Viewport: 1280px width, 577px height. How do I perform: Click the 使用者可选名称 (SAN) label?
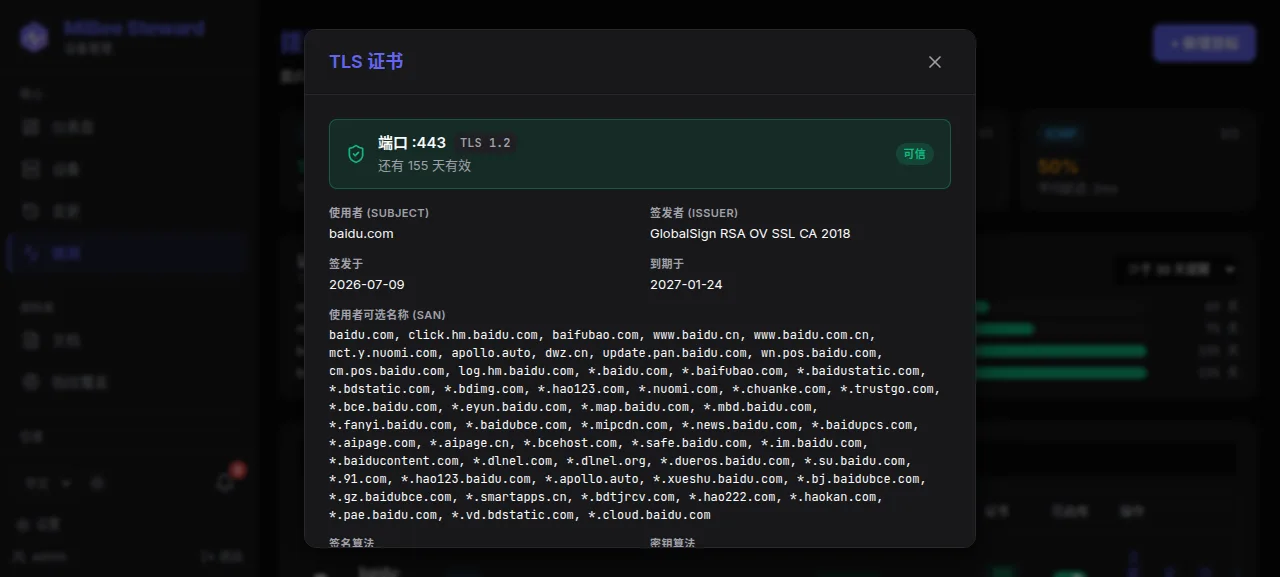(x=387, y=315)
